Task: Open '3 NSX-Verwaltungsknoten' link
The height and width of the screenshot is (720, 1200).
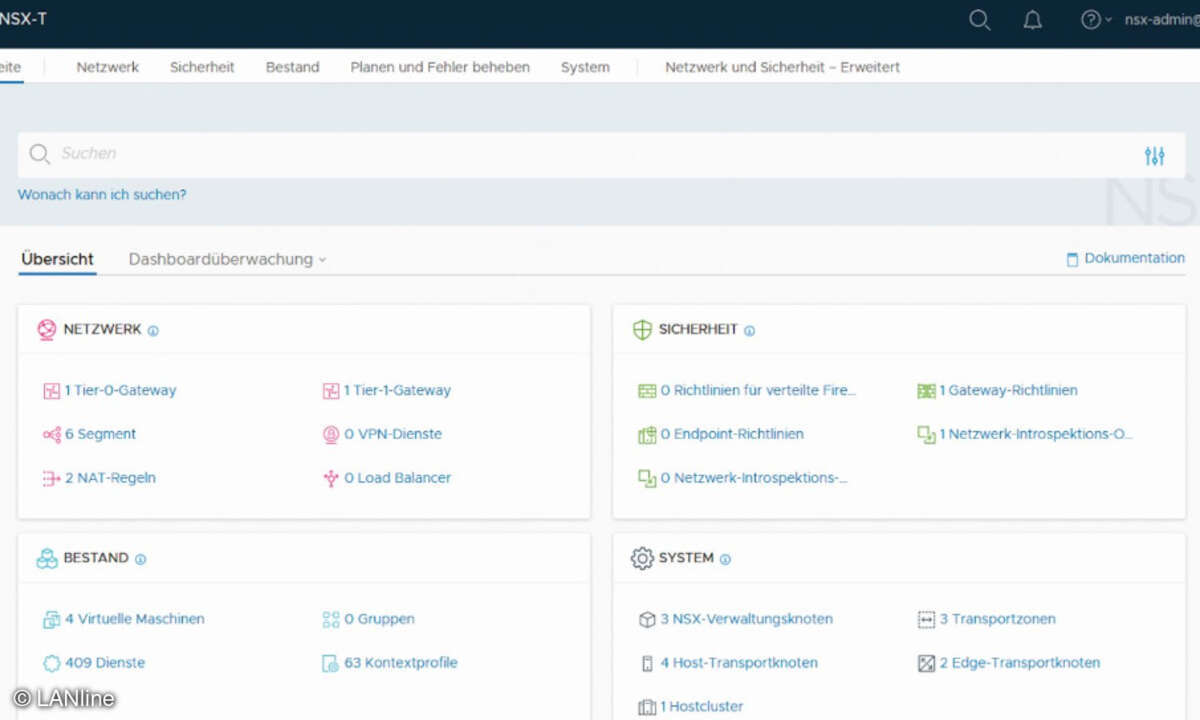Action: click(747, 620)
